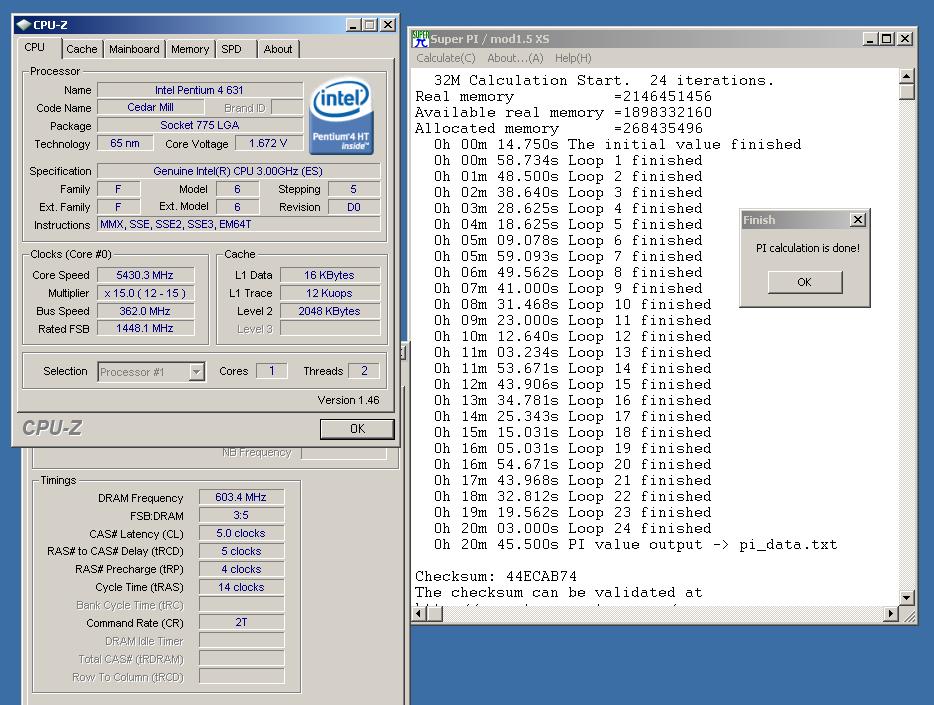934x705 pixels.
Task: Click the L1 Data value 16 KBytes
Action: pyautogui.click(x=329, y=275)
